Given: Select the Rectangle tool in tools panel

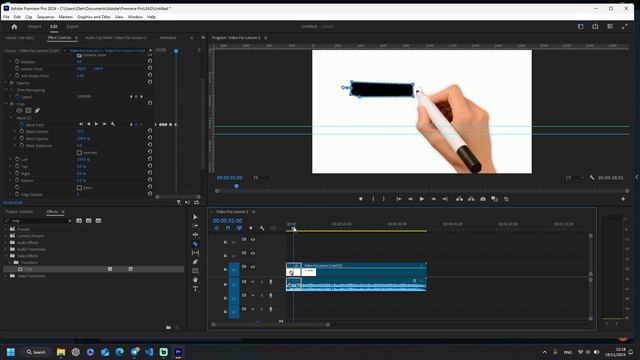Looking at the screenshot, I should 195,271.
